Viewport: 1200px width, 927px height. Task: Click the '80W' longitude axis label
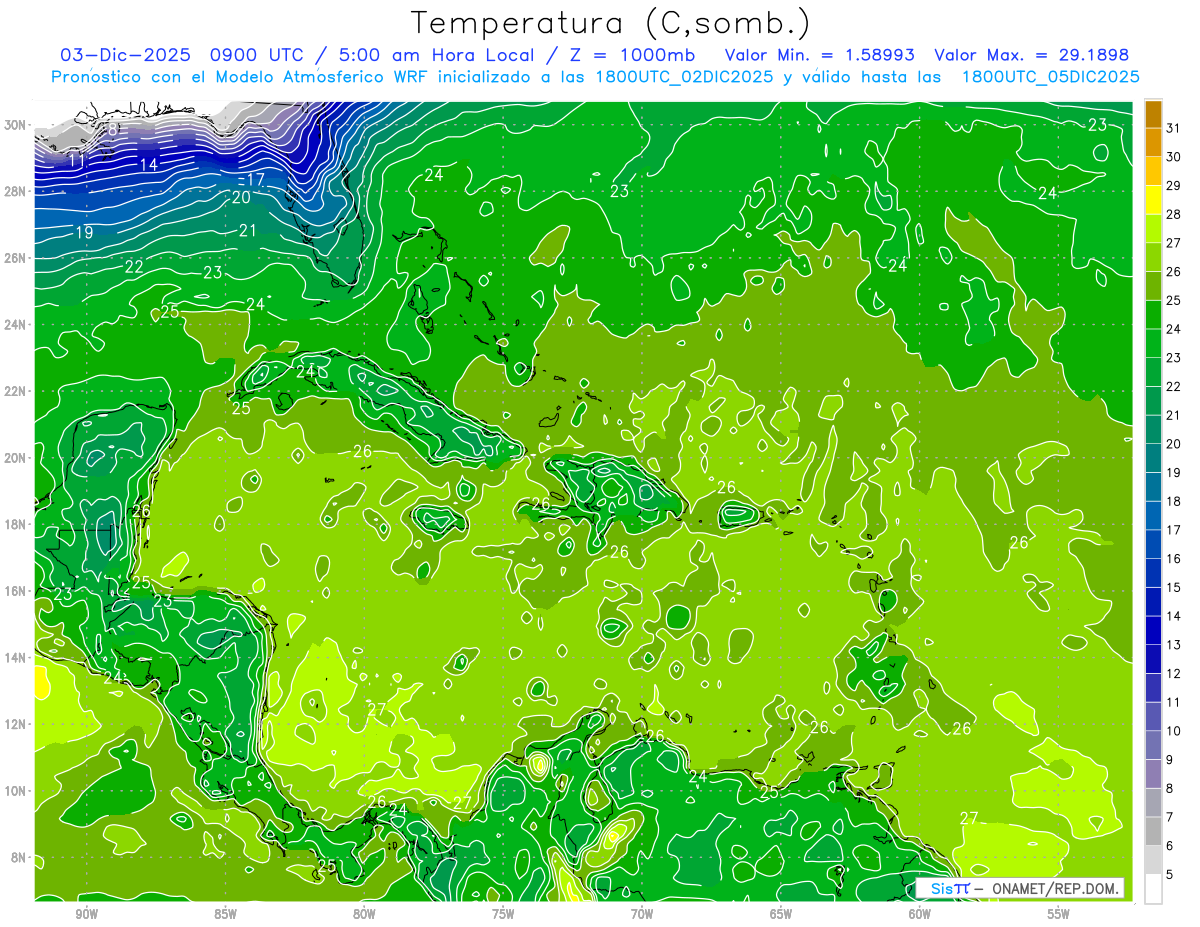point(364,914)
